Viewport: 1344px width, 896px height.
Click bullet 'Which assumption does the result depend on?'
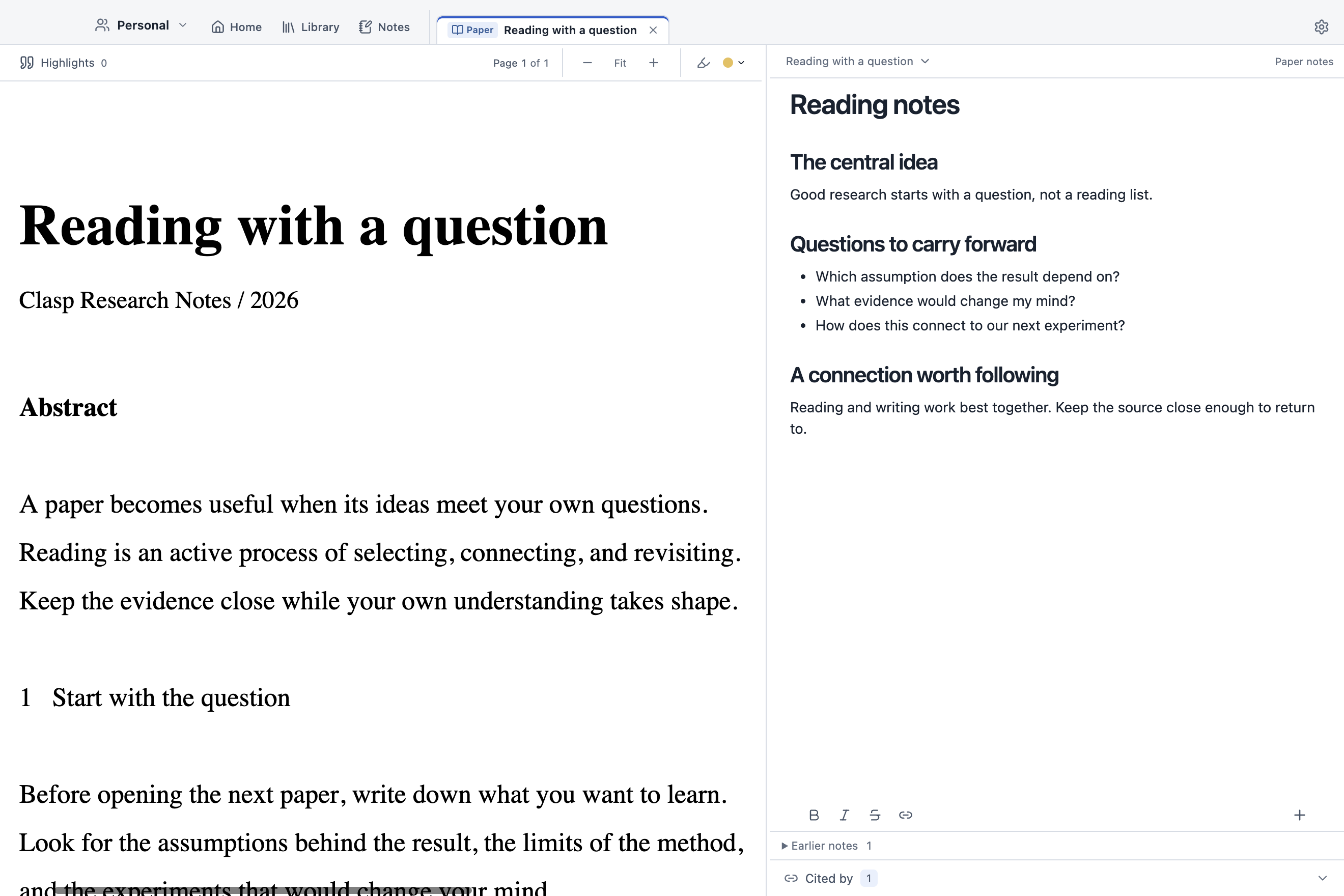[967, 276]
